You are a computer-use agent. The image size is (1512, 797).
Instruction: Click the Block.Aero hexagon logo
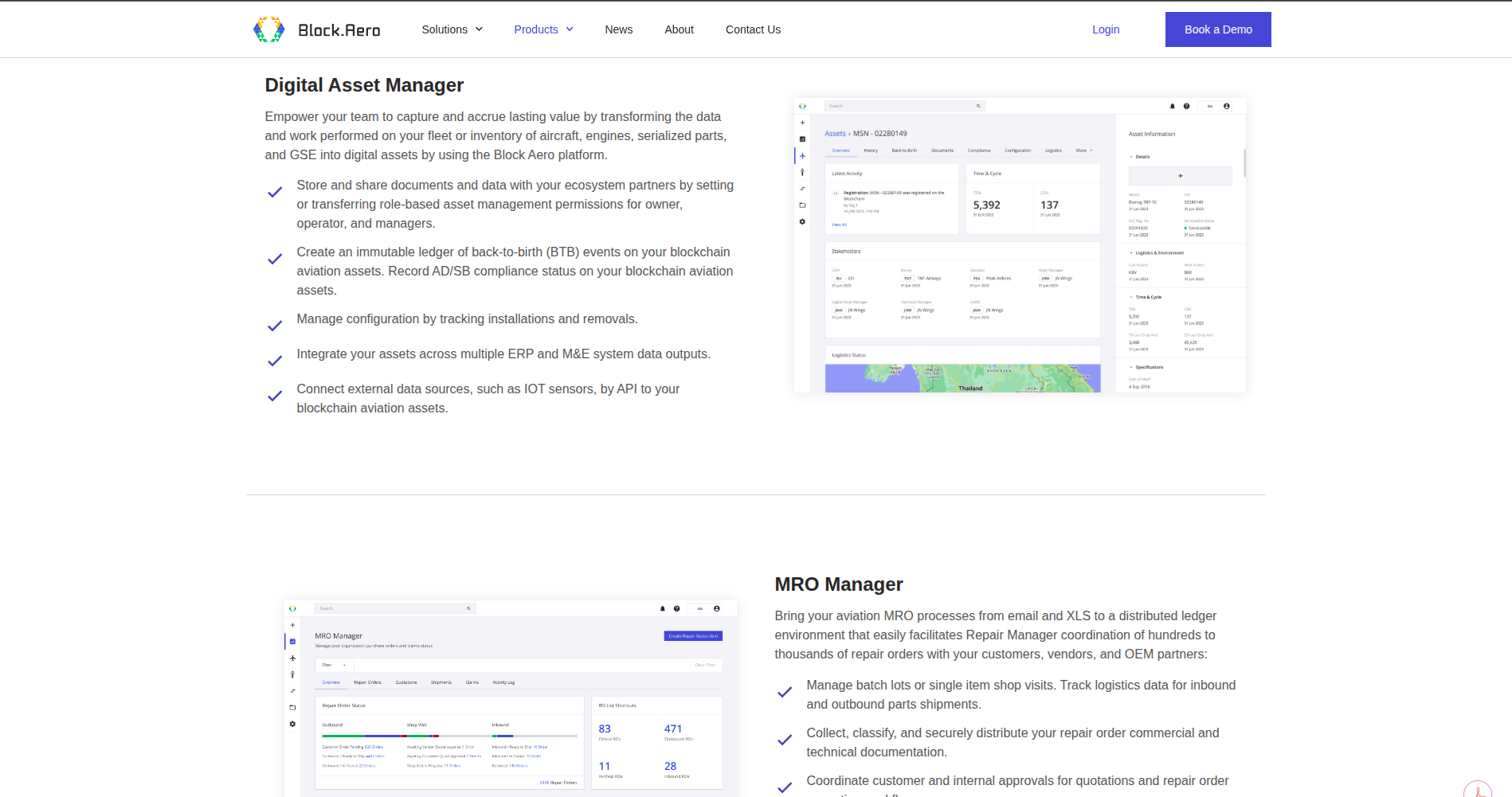pyautogui.click(x=268, y=29)
